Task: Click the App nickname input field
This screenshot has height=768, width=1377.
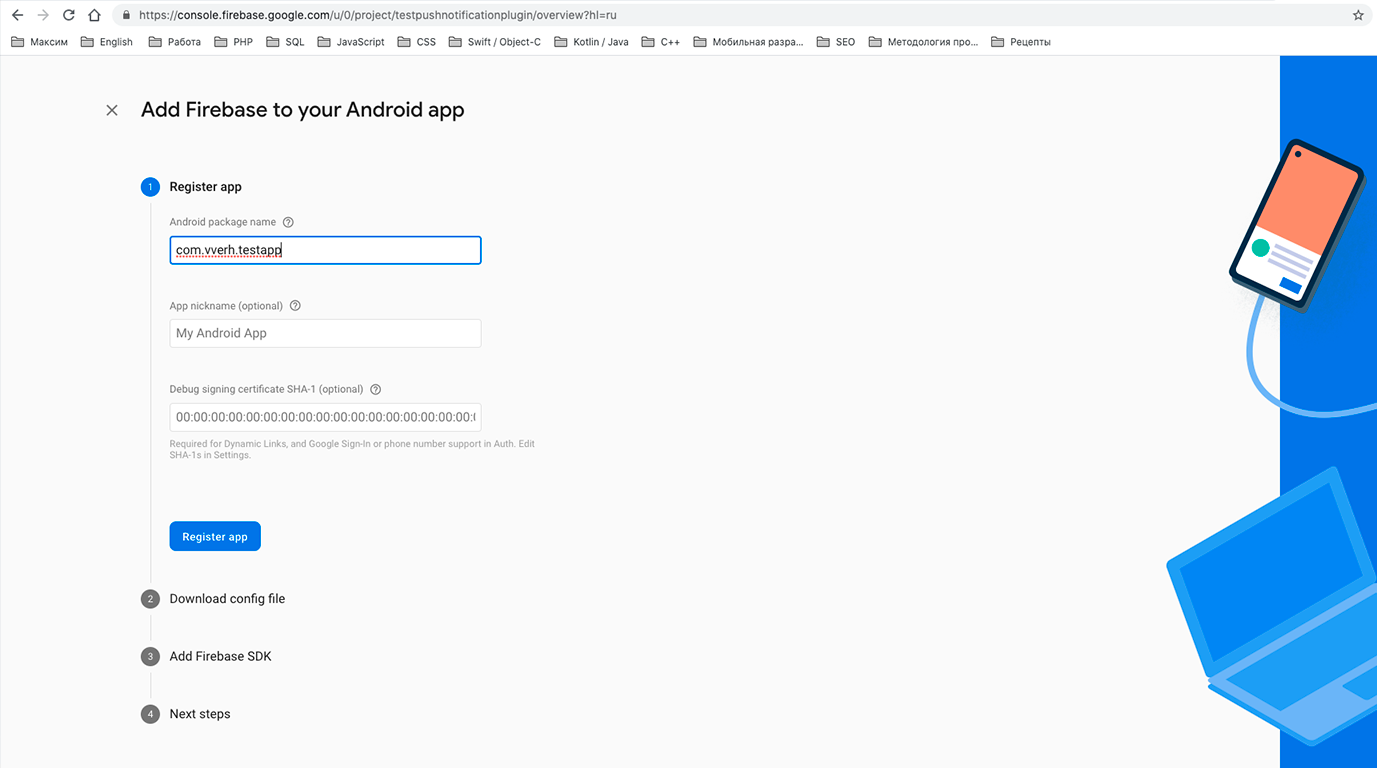Action: point(325,333)
